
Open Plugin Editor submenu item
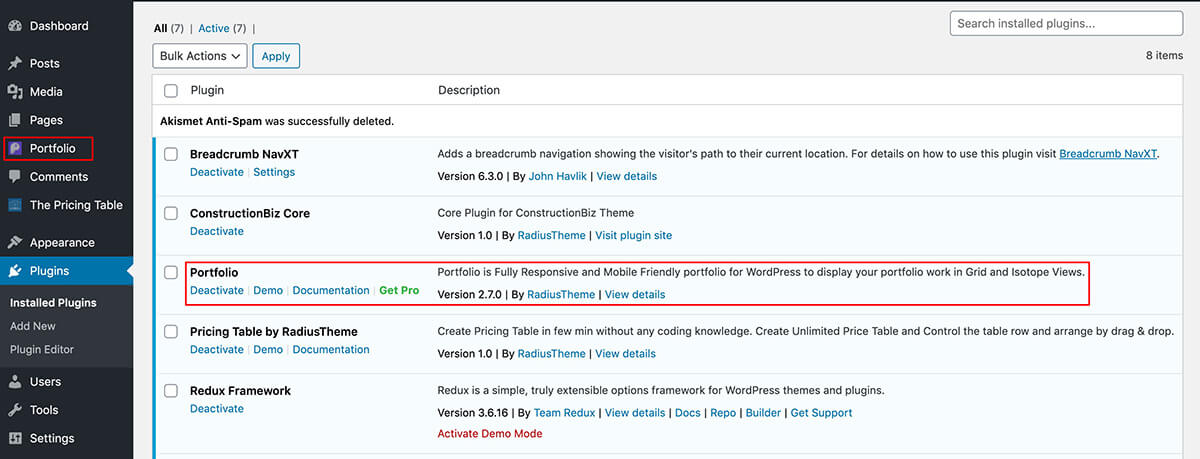[42, 350]
